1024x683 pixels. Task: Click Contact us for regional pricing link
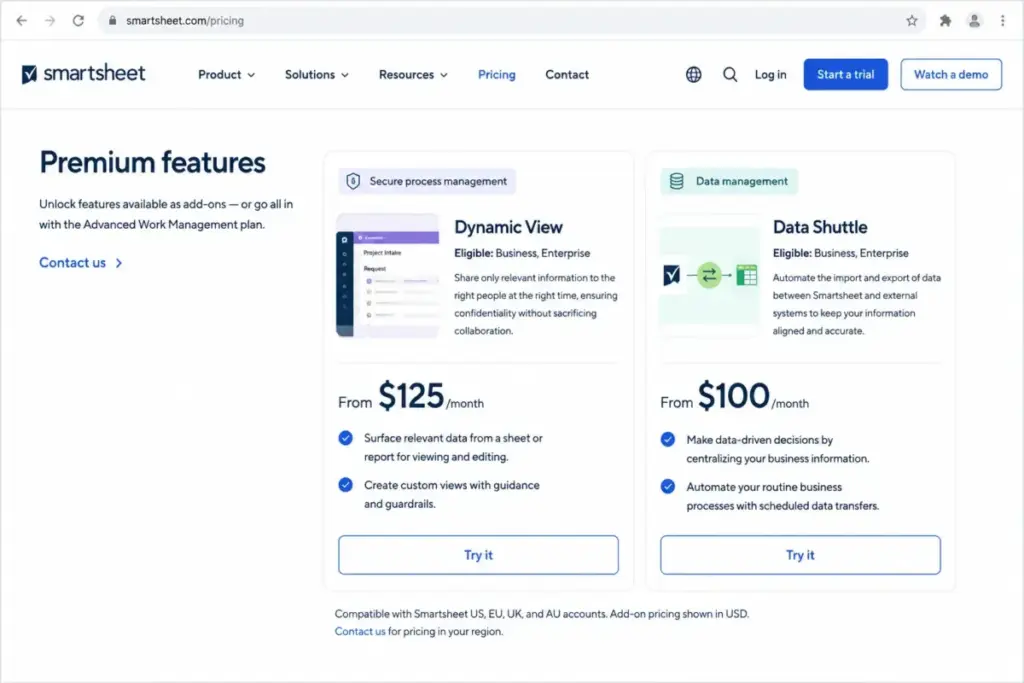(x=360, y=631)
